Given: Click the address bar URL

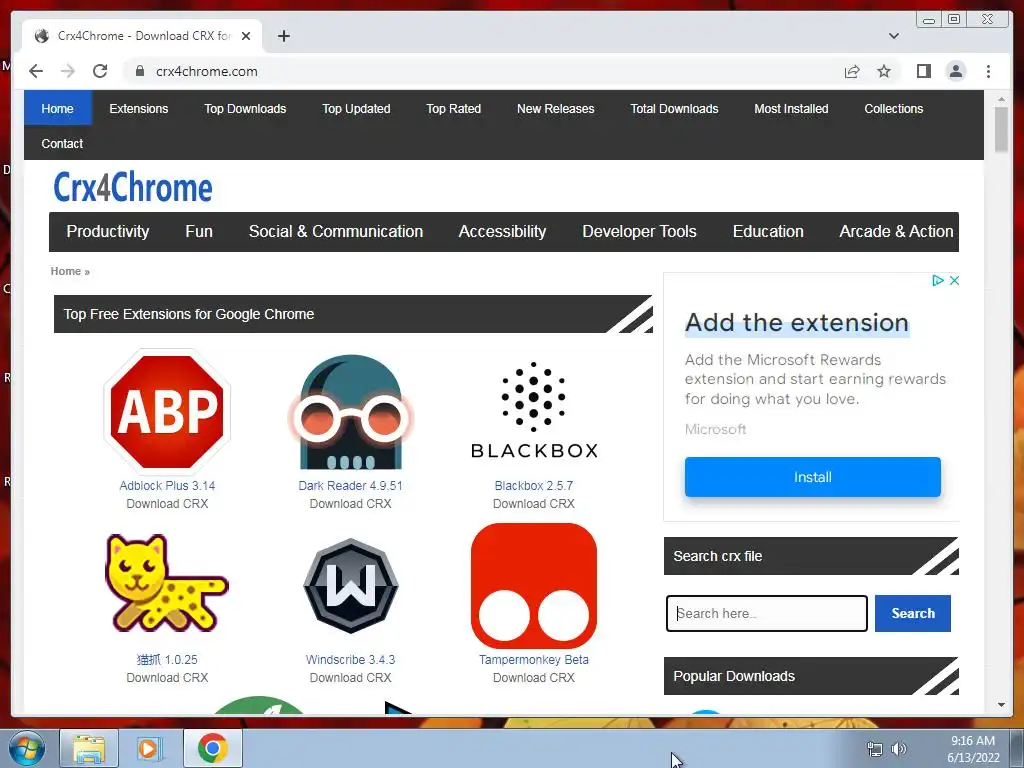Looking at the screenshot, I should [206, 71].
